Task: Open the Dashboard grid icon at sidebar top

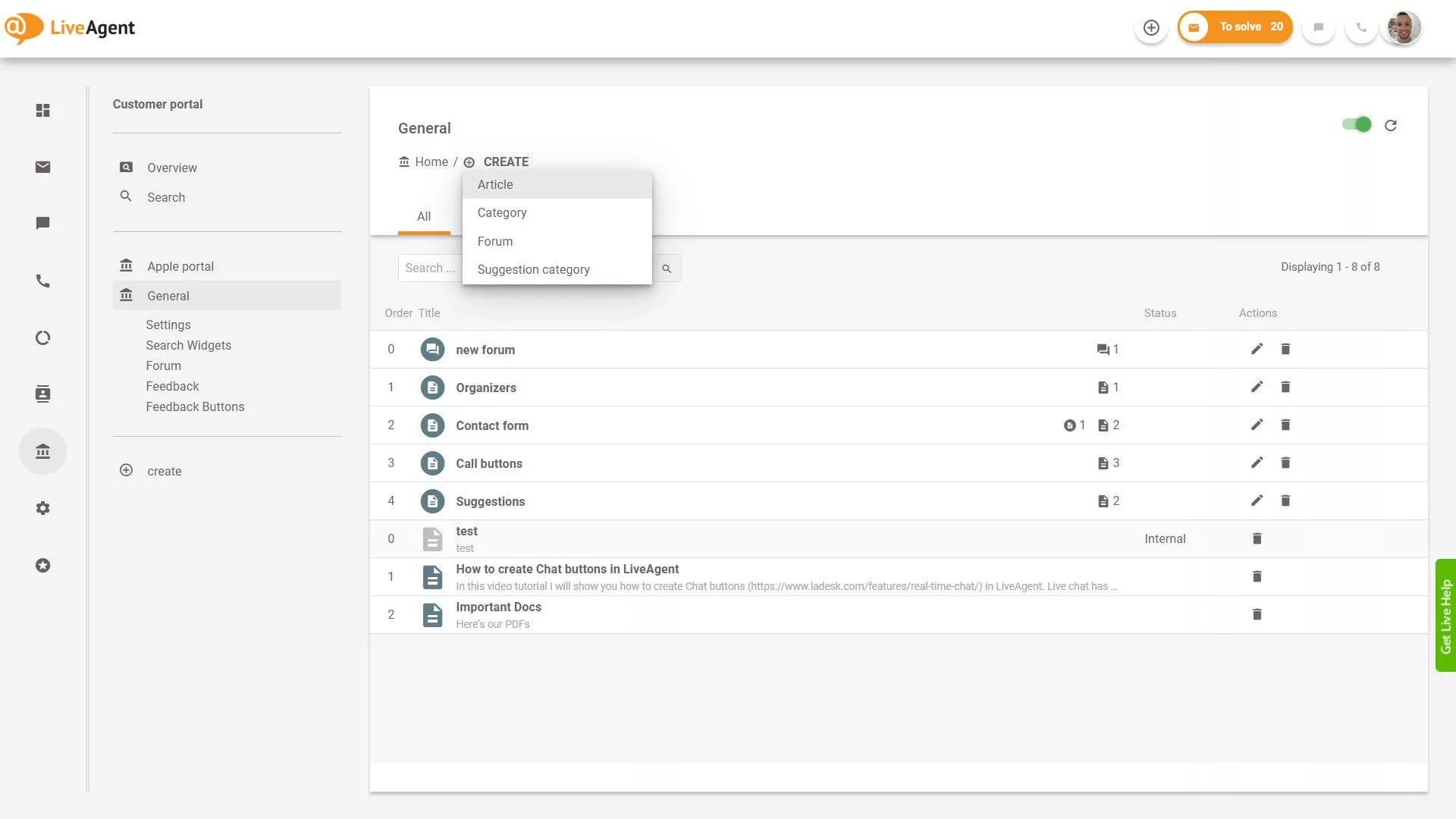Action: [x=42, y=110]
